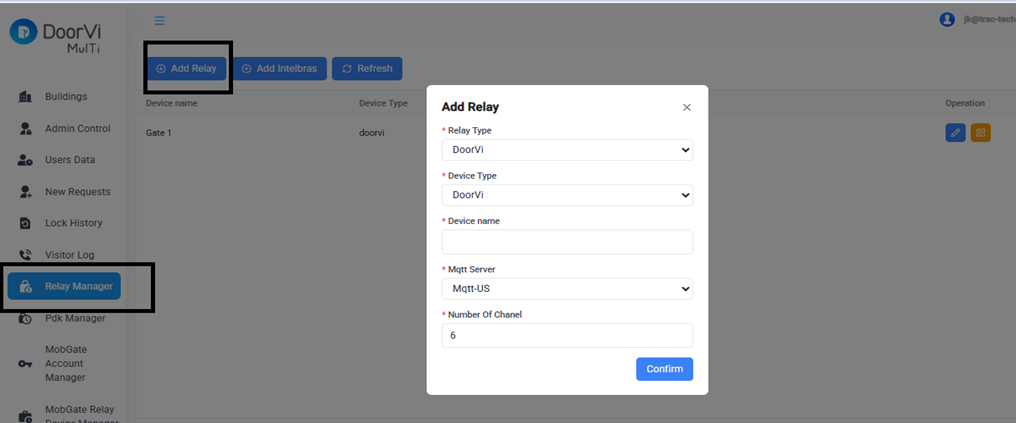Select the Relay Manager menu item
The width and height of the screenshot is (1016, 423).
tap(64, 286)
